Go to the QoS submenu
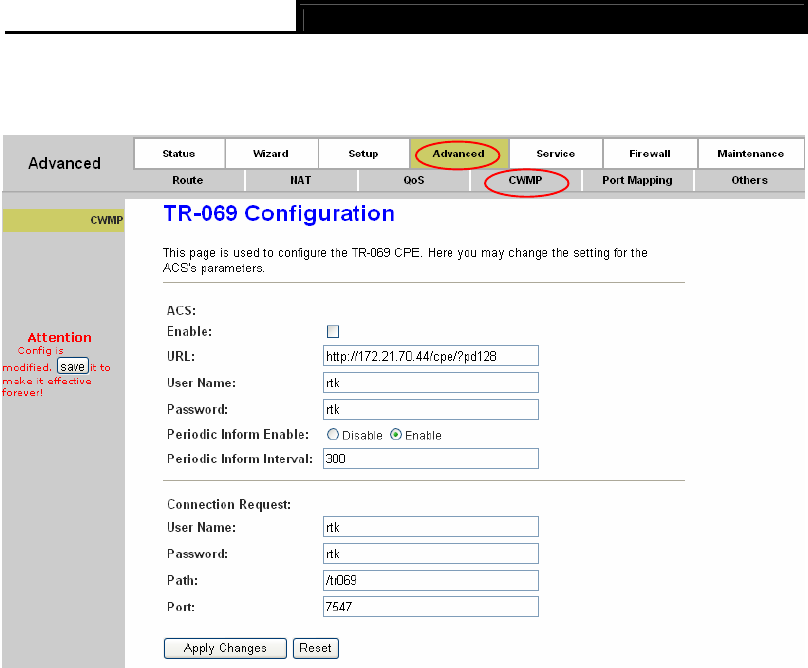808x668 pixels. 414,180
